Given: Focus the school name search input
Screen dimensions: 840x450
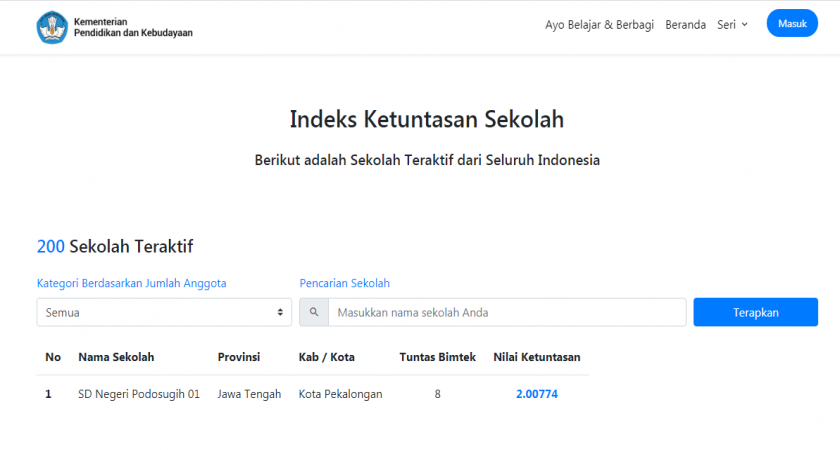Looking at the screenshot, I should pyautogui.click(x=506, y=312).
